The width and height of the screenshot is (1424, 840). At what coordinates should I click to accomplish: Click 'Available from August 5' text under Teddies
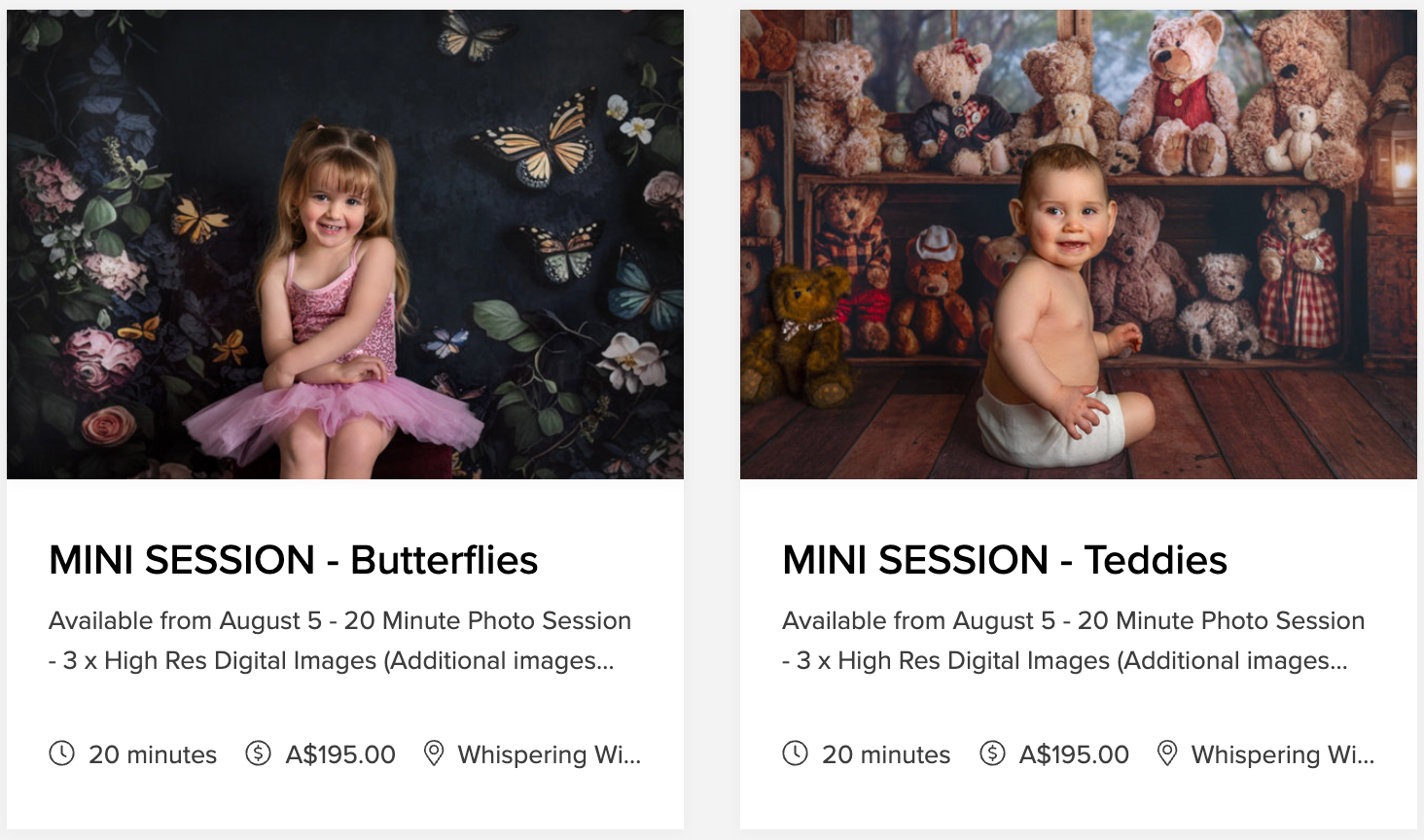tap(918, 620)
